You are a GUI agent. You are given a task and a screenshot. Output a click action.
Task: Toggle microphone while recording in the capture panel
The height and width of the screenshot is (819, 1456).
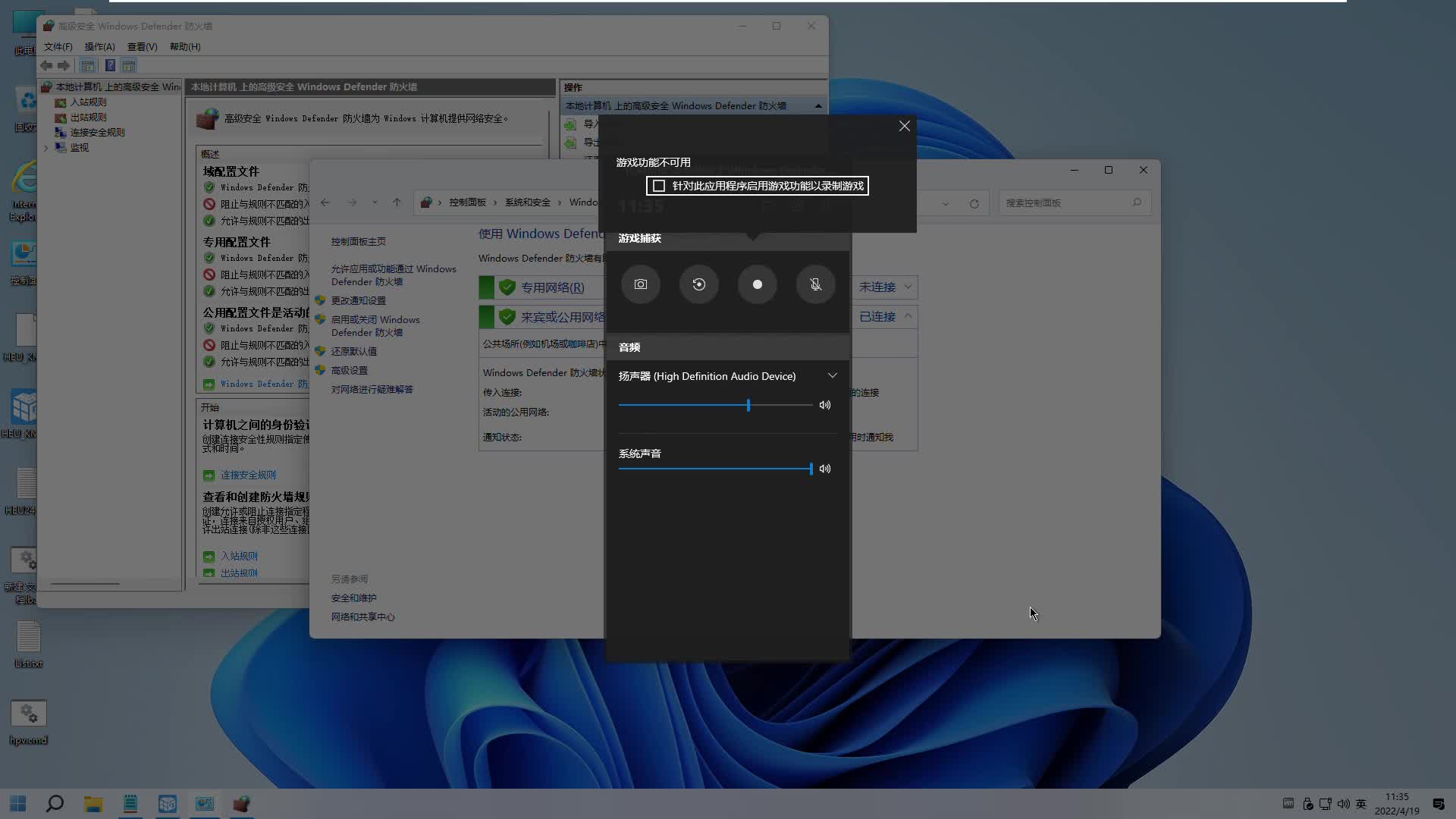pyautogui.click(x=816, y=284)
